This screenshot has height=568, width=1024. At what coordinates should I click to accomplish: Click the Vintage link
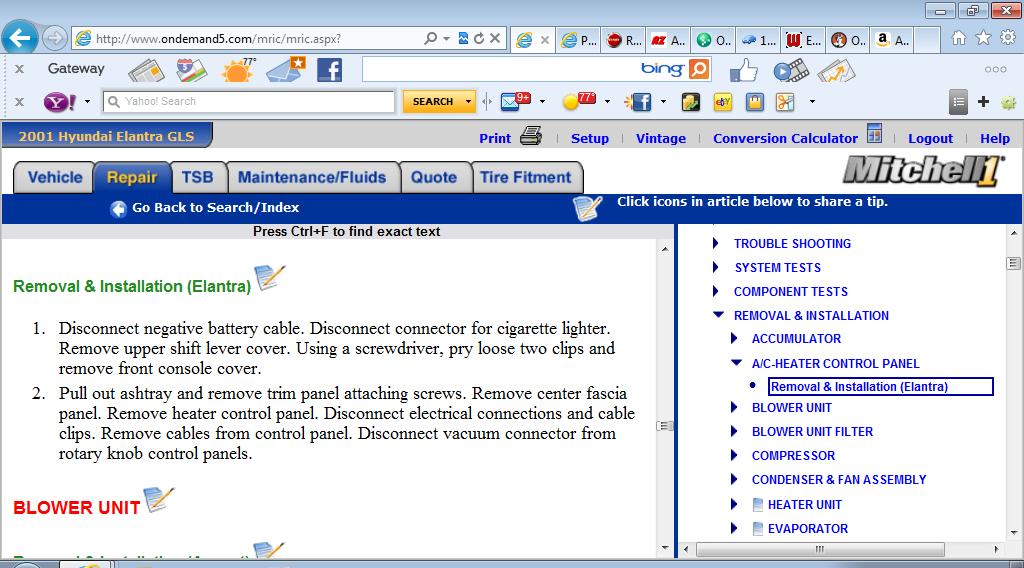coord(661,138)
